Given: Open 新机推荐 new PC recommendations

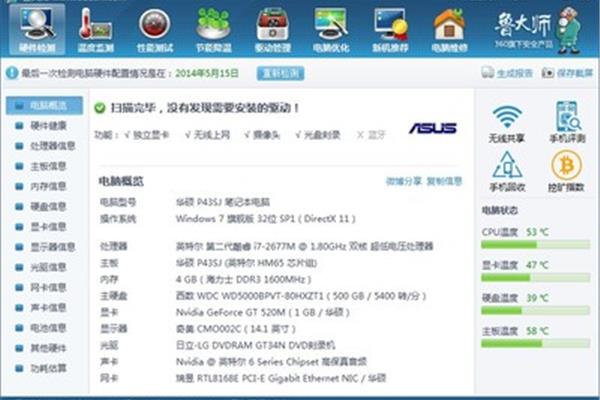Looking at the screenshot, I should point(390,30).
